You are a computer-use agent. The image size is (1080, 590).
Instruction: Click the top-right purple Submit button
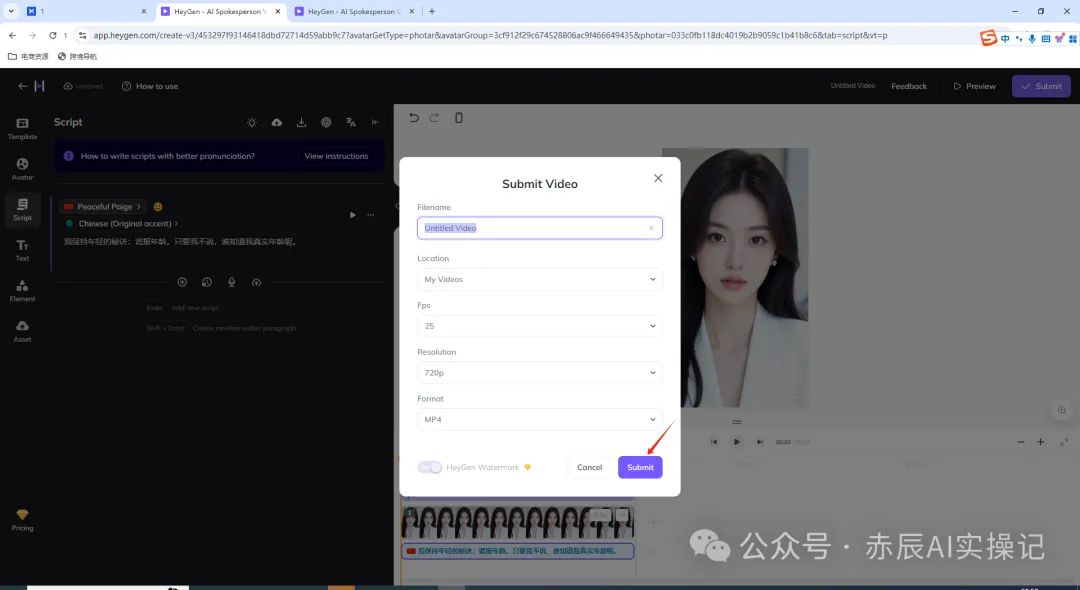pos(1041,86)
